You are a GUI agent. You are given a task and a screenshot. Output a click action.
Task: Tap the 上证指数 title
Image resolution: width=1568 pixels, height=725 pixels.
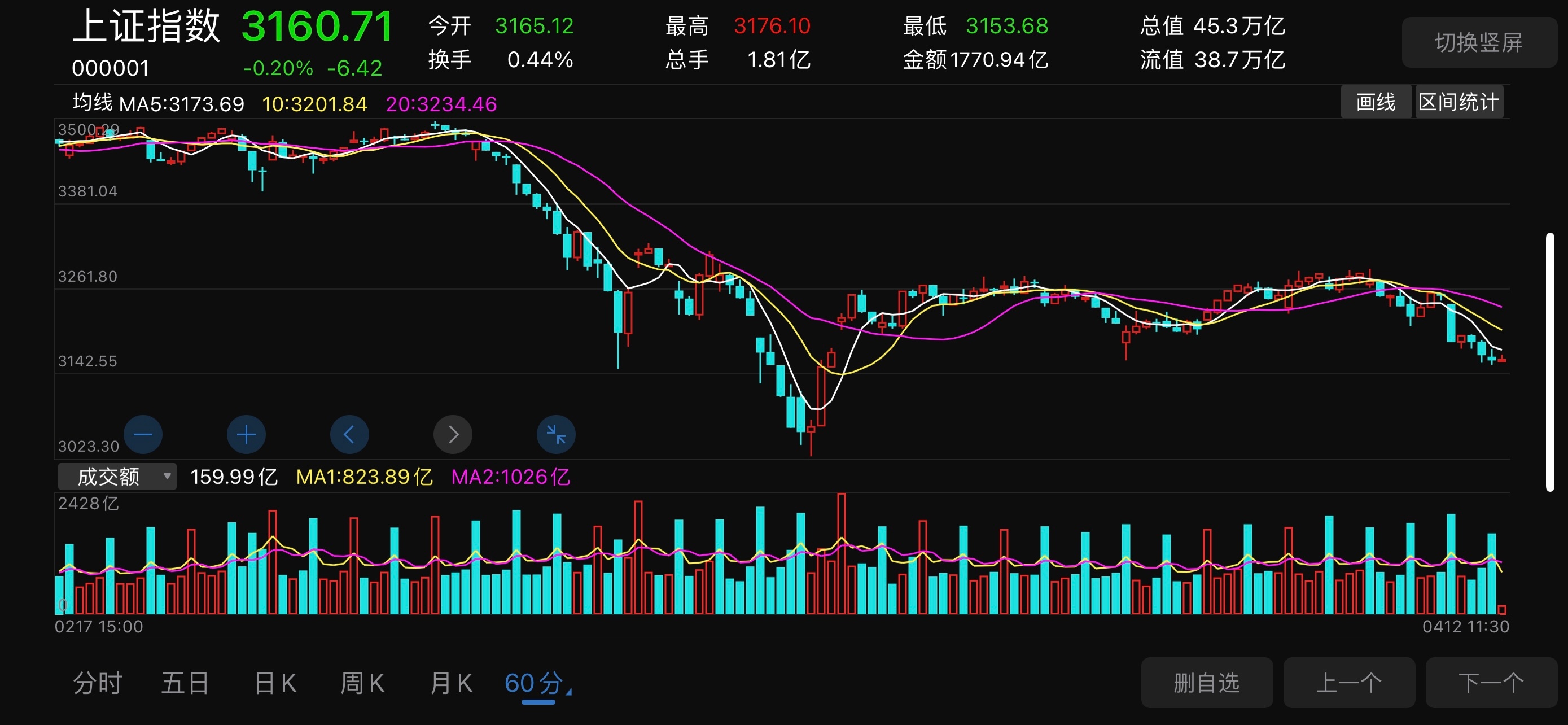(x=146, y=27)
